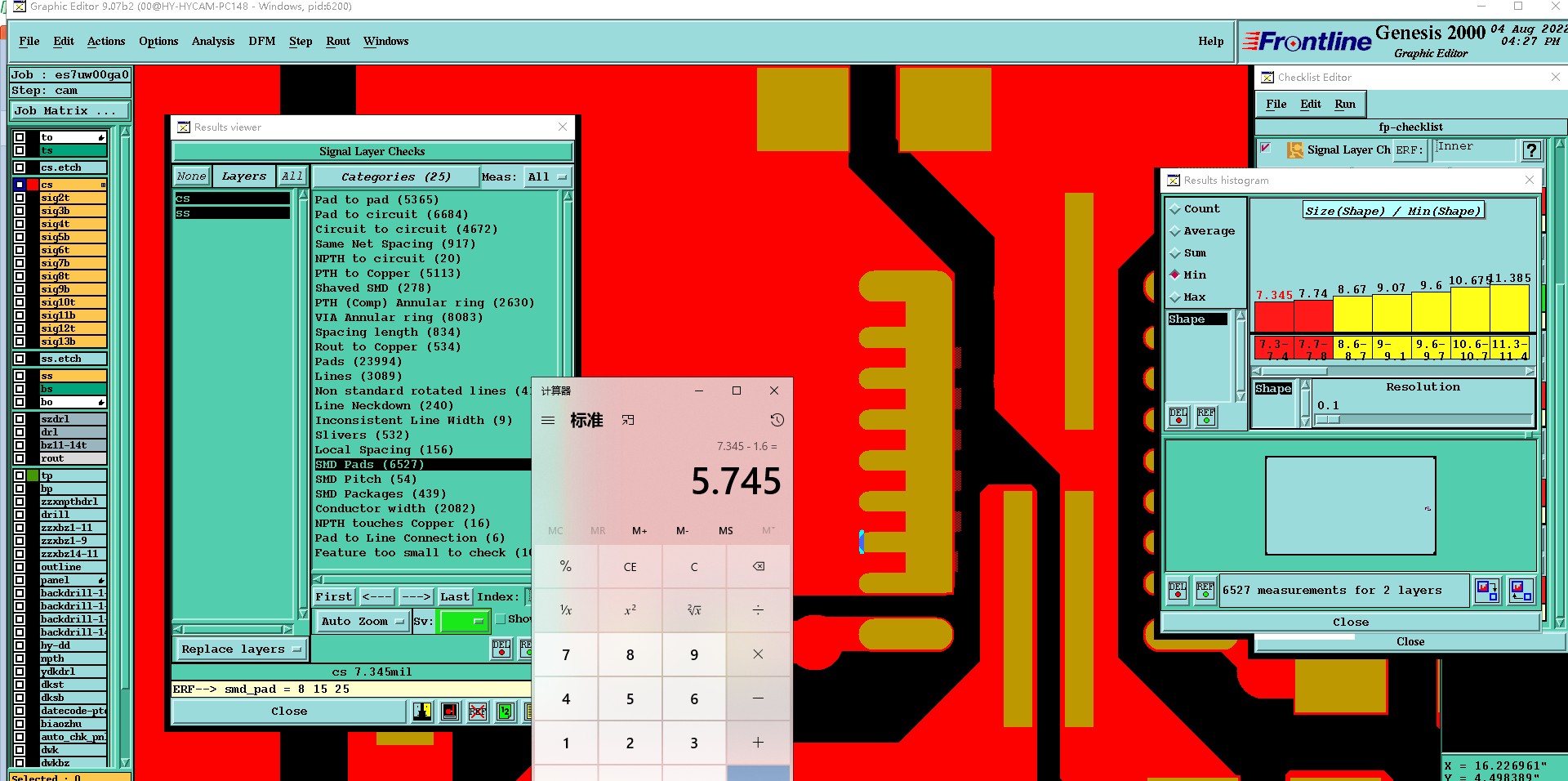1568x781 pixels.
Task: Click DEL icon beside measurements text in histogram
Action: tap(1178, 590)
